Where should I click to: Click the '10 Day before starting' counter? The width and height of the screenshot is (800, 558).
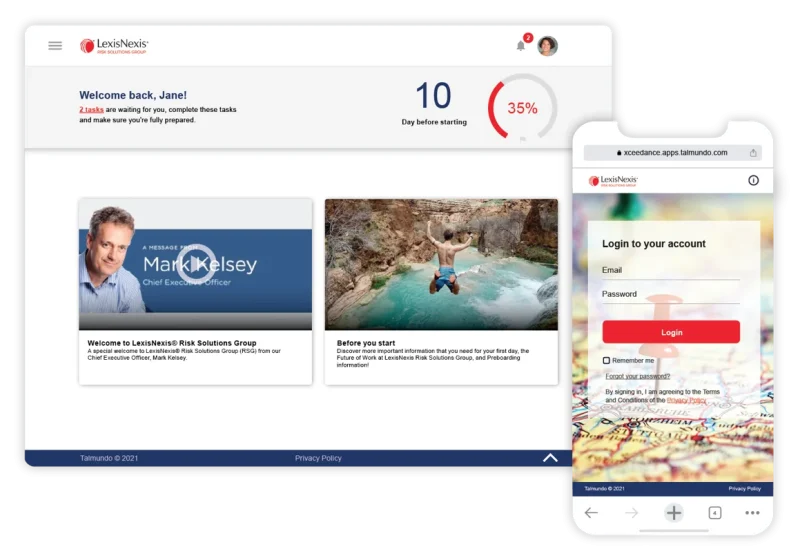[x=434, y=103]
